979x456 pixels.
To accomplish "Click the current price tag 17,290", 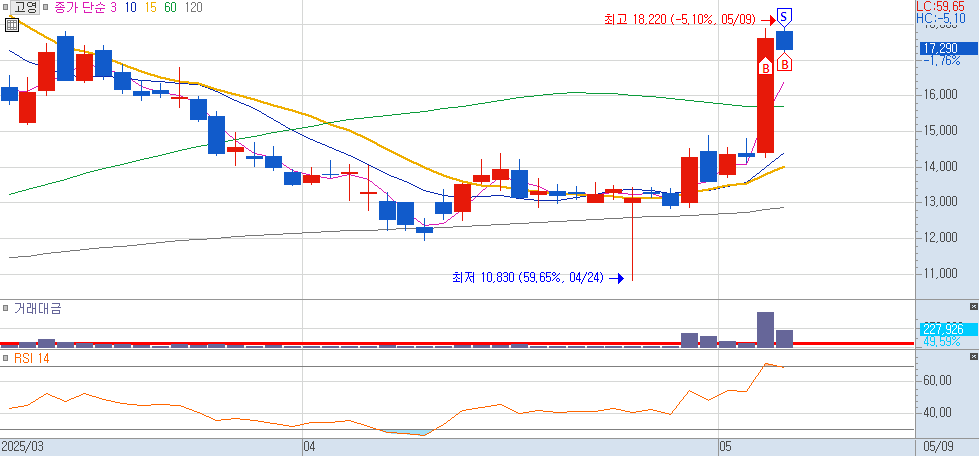I will click(947, 48).
